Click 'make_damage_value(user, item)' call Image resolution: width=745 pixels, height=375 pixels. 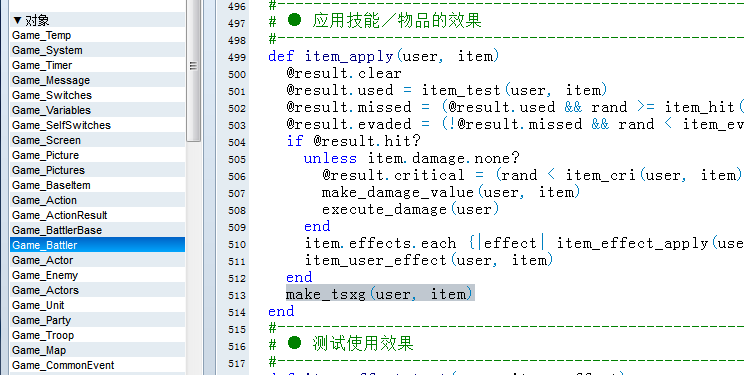coord(451,192)
